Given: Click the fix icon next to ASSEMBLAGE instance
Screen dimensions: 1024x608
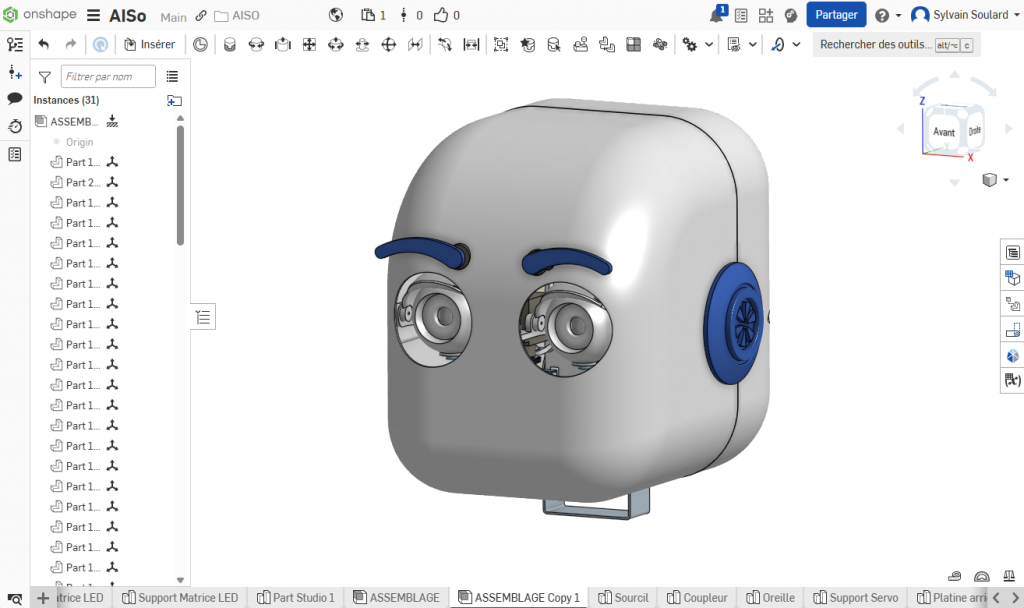Looking at the screenshot, I should (112, 121).
